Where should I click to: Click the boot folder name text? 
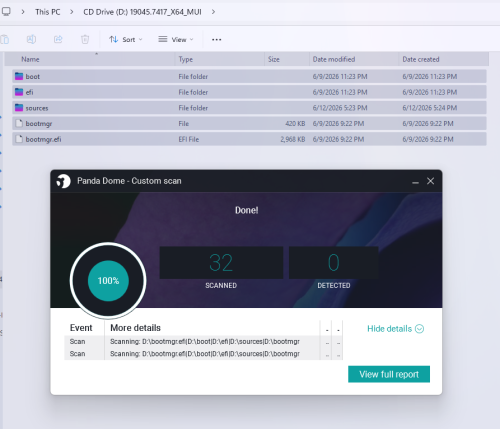coord(33,77)
